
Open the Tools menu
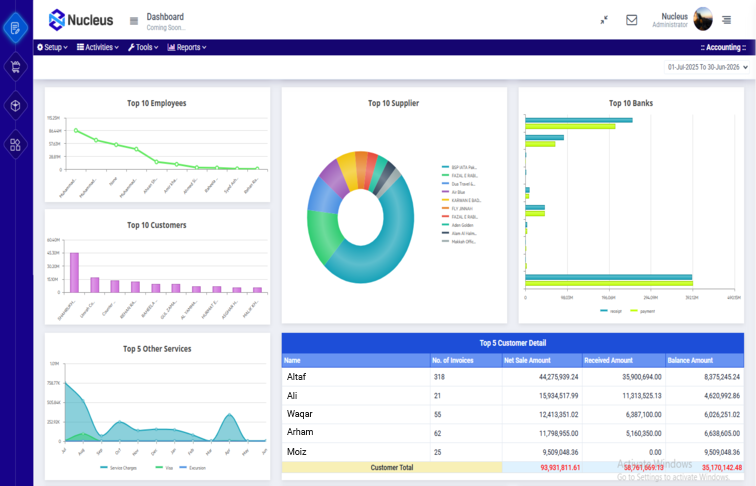pos(143,47)
